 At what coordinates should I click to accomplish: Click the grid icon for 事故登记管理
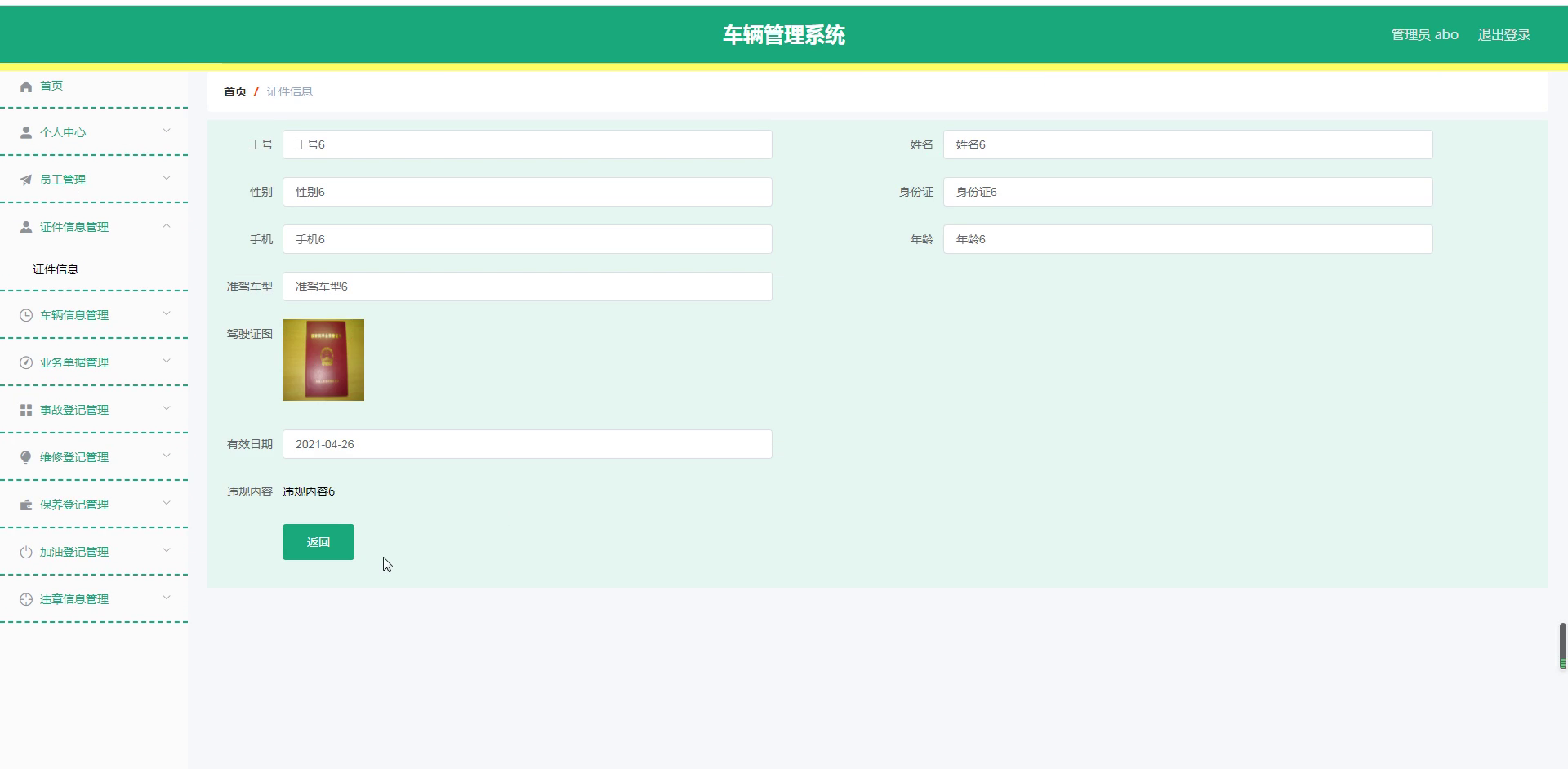[26, 410]
